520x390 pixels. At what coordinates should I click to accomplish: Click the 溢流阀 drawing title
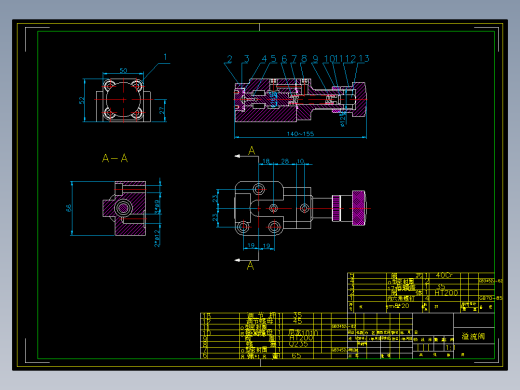(x=473, y=336)
